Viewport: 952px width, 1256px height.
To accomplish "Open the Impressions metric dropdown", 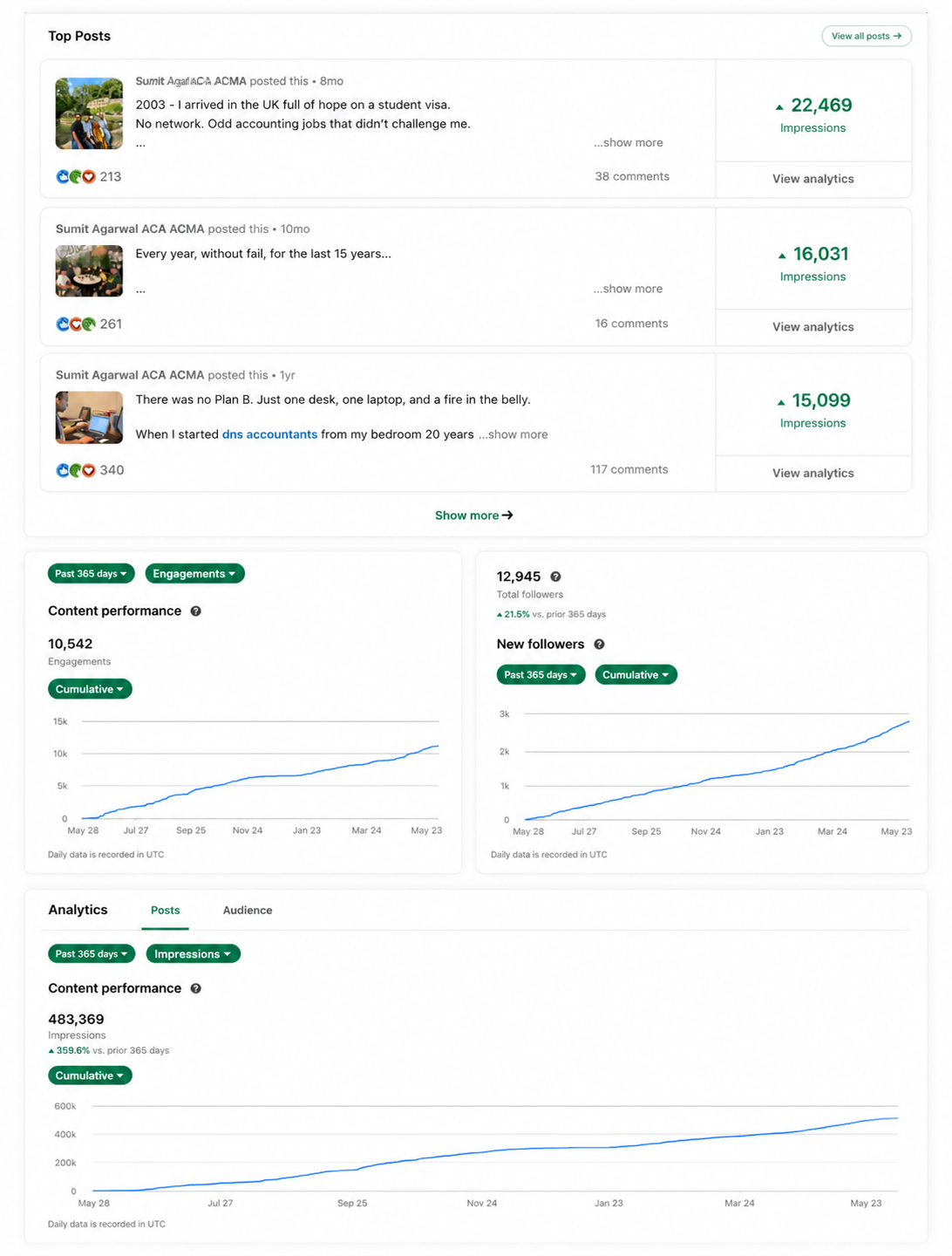I will [x=193, y=954].
